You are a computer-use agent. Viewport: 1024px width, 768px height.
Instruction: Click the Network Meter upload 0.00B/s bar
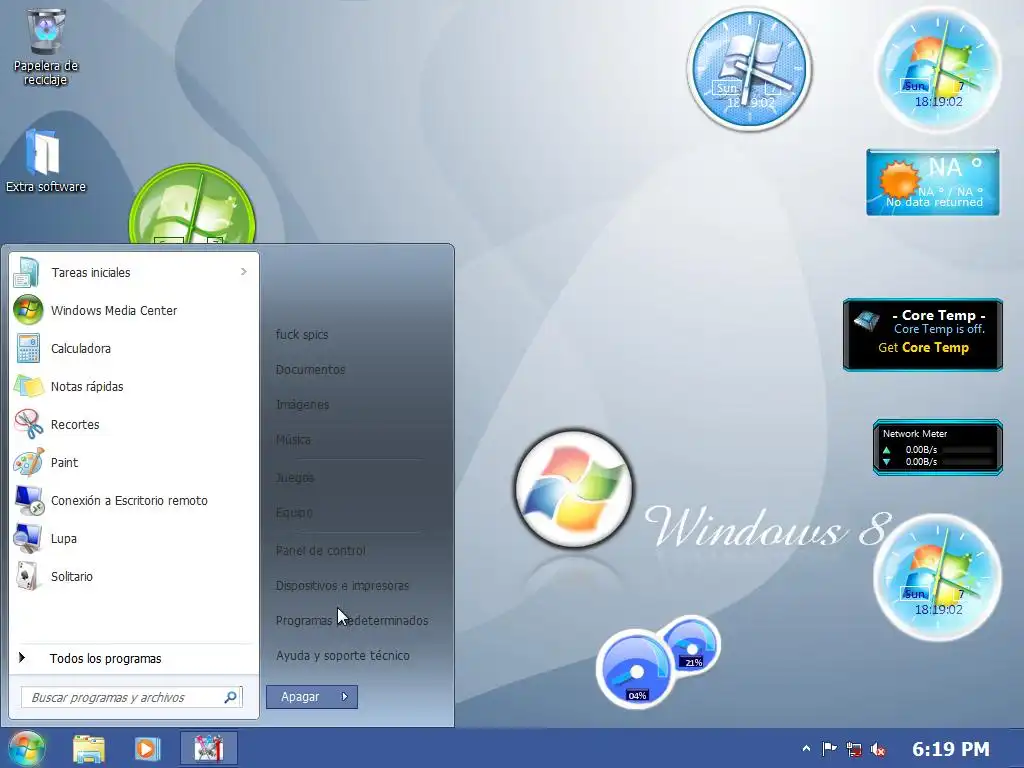click(967, 450)
